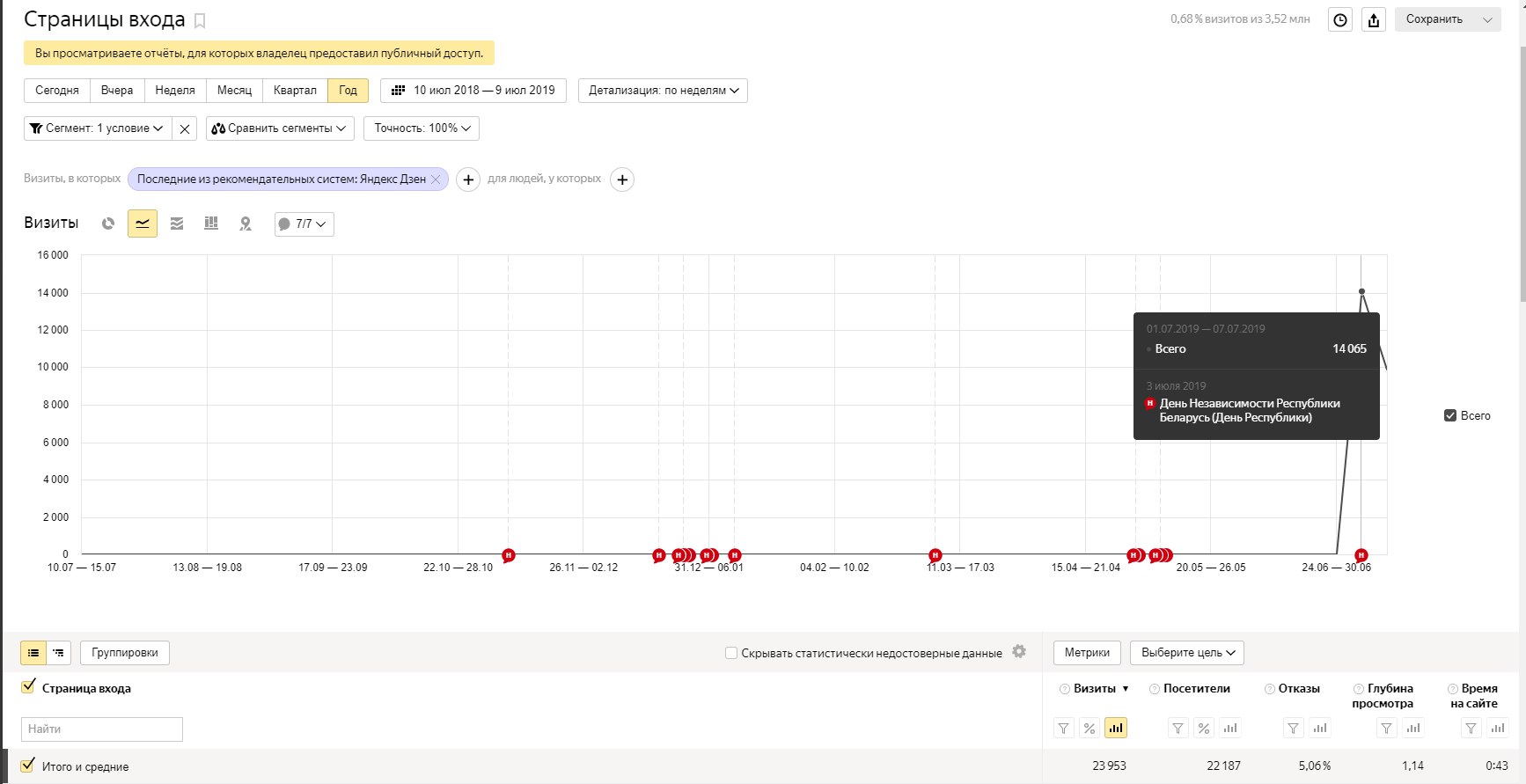
Task: Bookmark the report next to Страницы входа title
Action: (x=200, y=20)
